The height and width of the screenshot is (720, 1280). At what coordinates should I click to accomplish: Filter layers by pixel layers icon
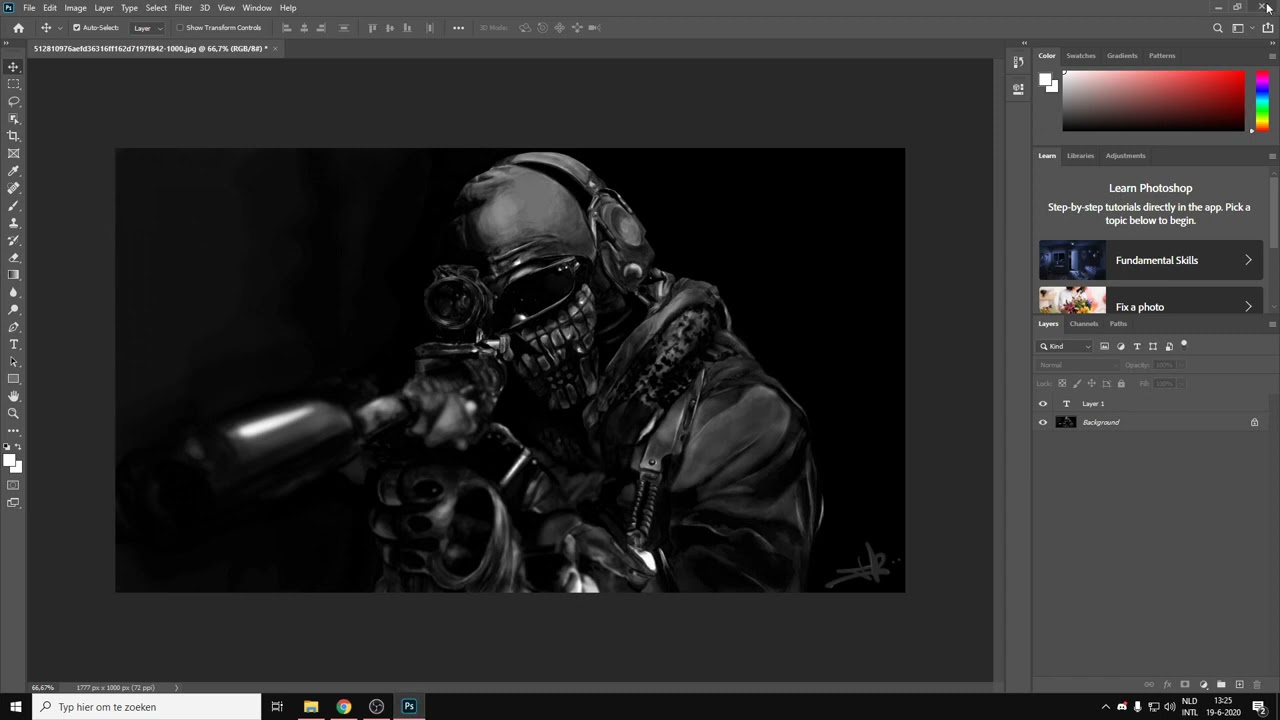1104,346
